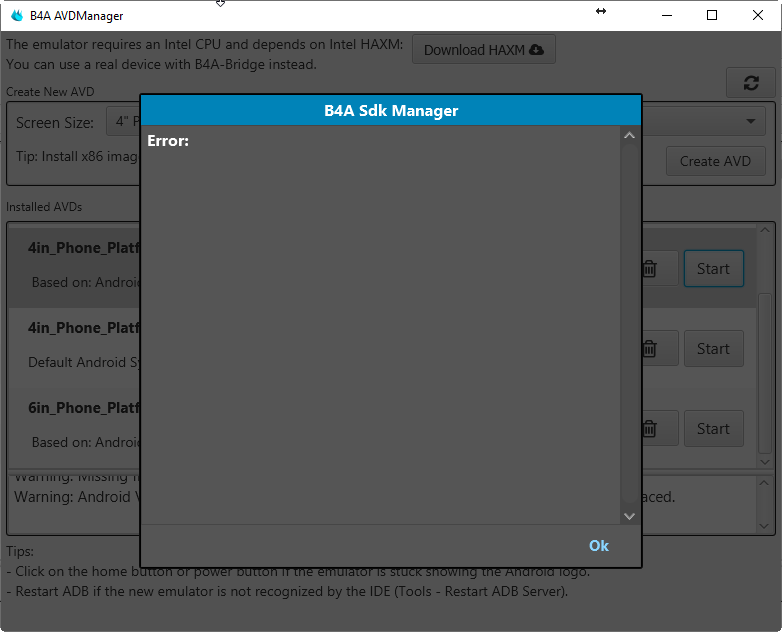782x632 pixels.
Task: Click the Create AVD button
Action: tap(715, 161)
